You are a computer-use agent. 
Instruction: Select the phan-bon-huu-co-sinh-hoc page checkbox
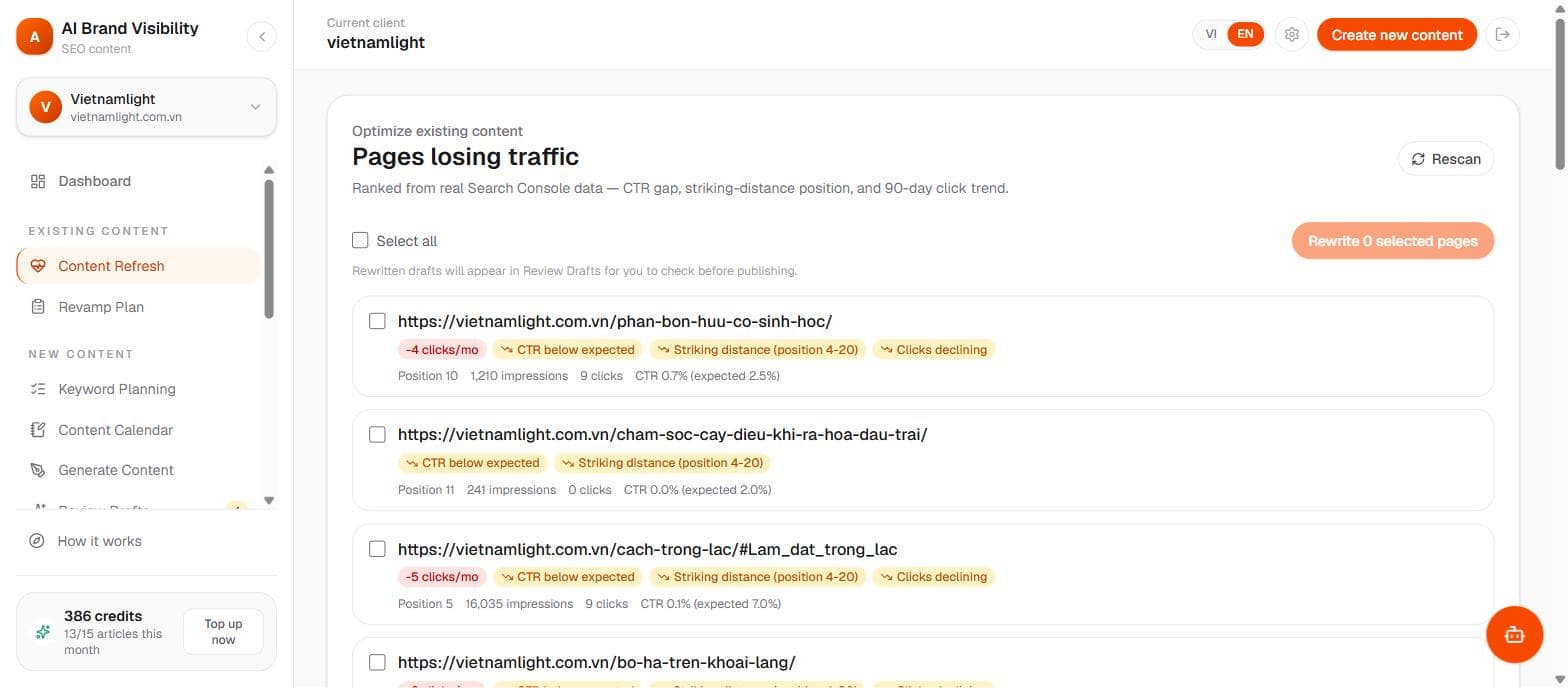[x=377, y=321]
